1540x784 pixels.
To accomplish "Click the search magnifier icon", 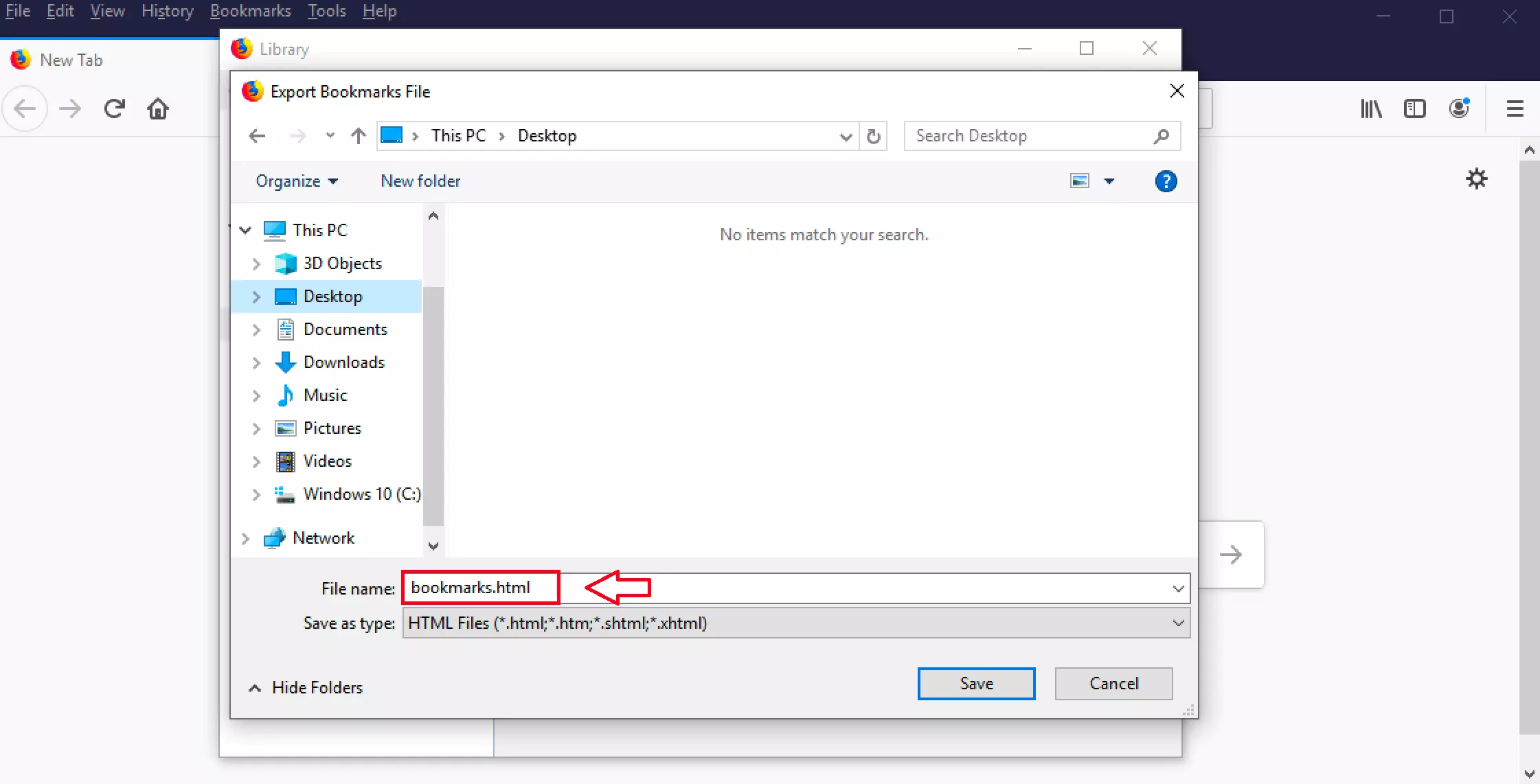I will pos(1162,136).
